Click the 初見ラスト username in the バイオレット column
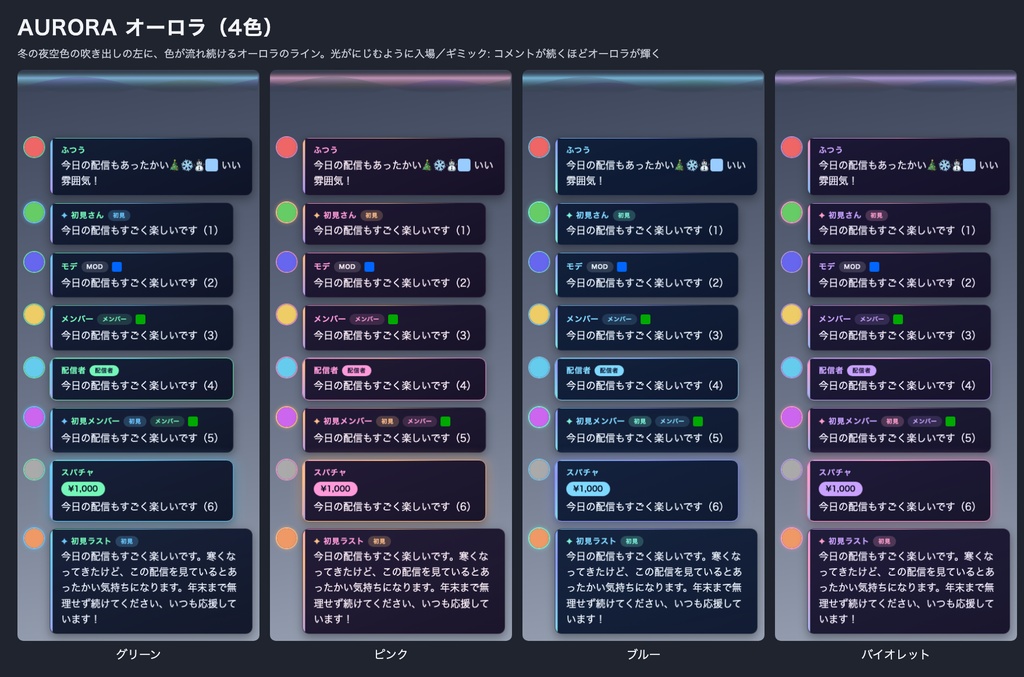Screen dimensions: 1024x677 (x=848, y=541)
